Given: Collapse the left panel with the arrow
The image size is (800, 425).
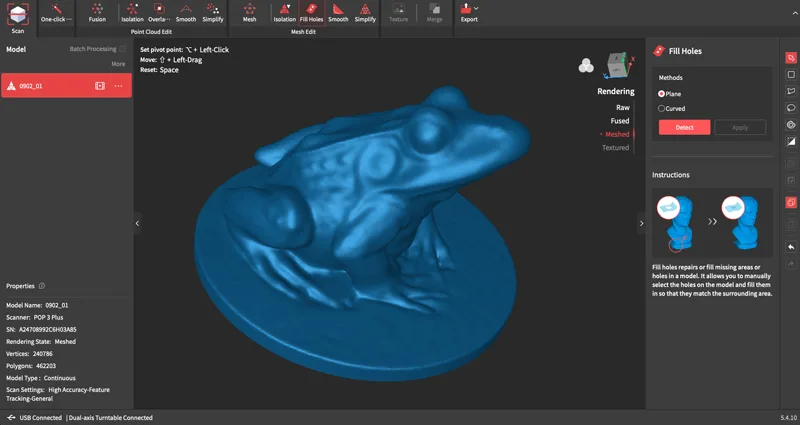Looking at the screenshot, I should coord(137,223).
